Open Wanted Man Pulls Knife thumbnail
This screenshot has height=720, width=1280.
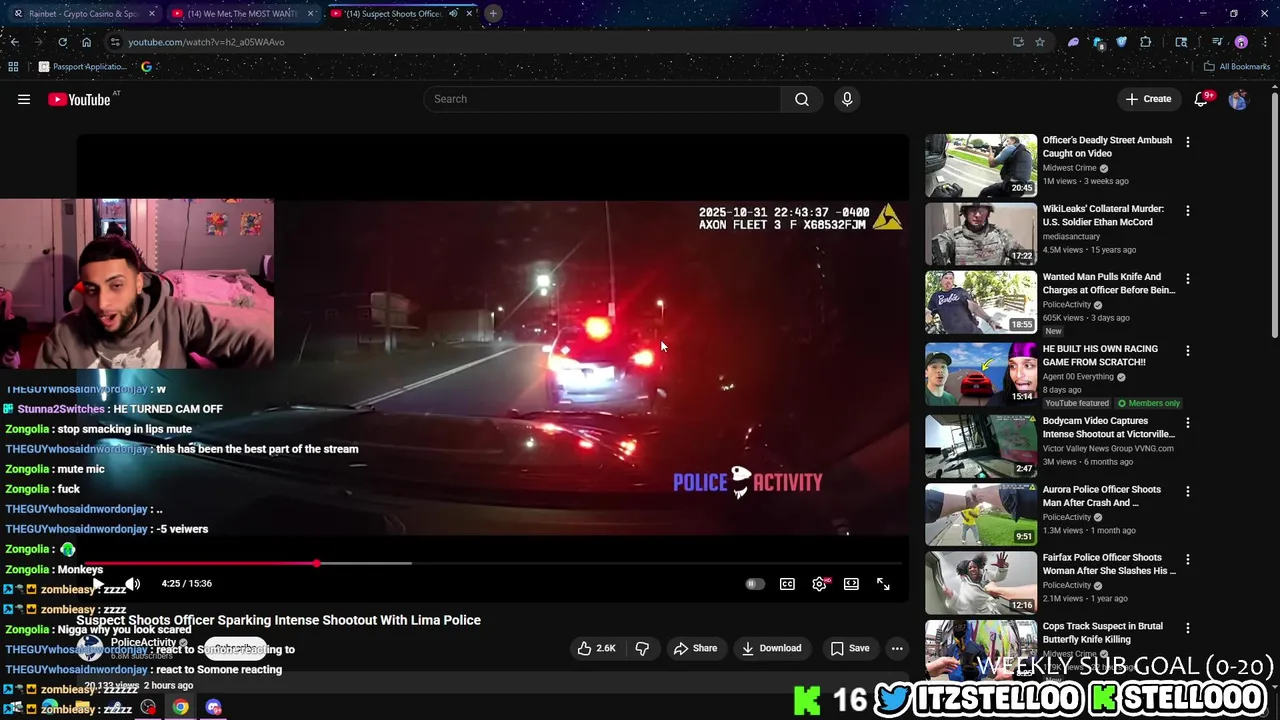[981, 302]
